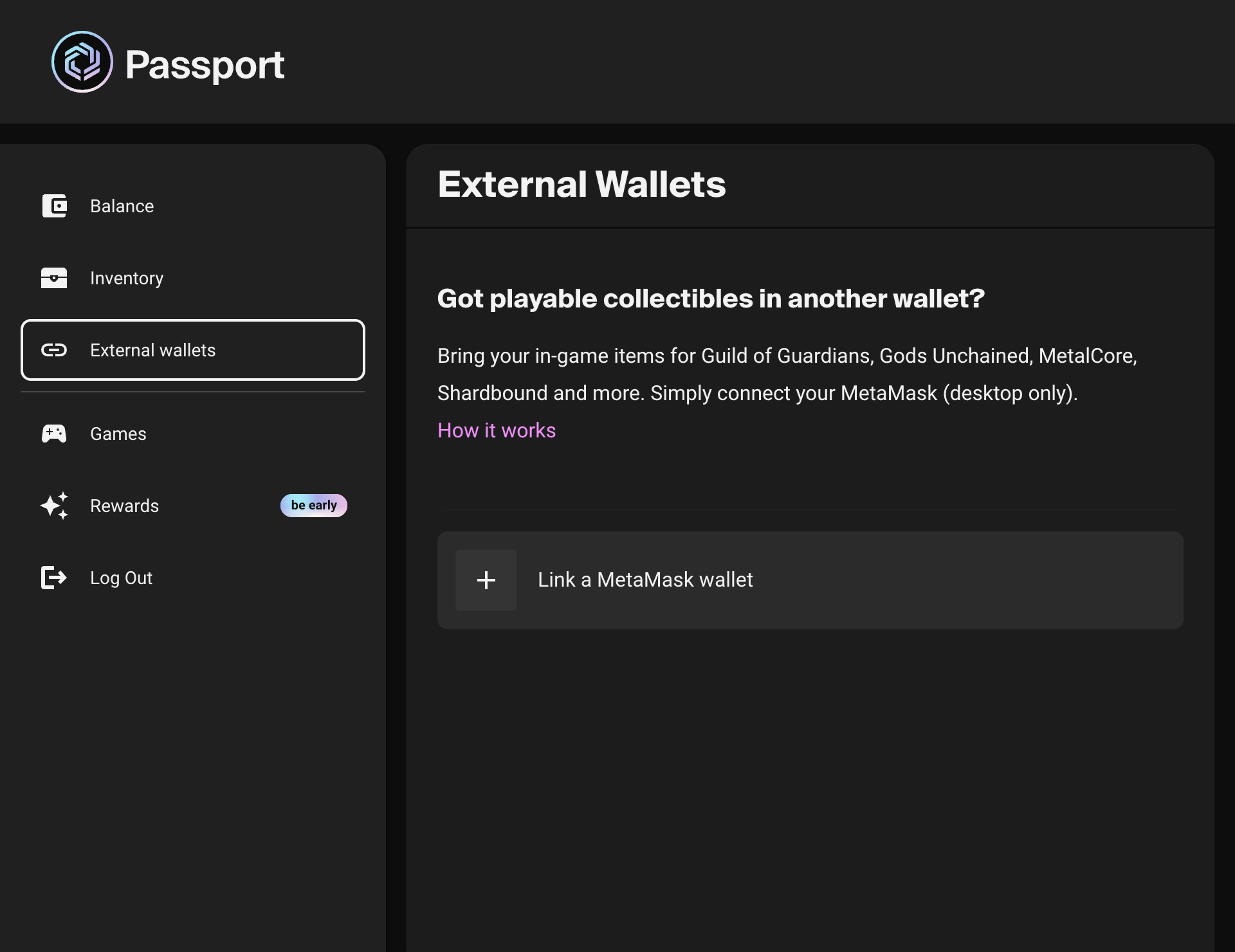The image size is (1235, 952).
Task: Click the Log Out arrow icon
Action: click(x=55, y=578)
